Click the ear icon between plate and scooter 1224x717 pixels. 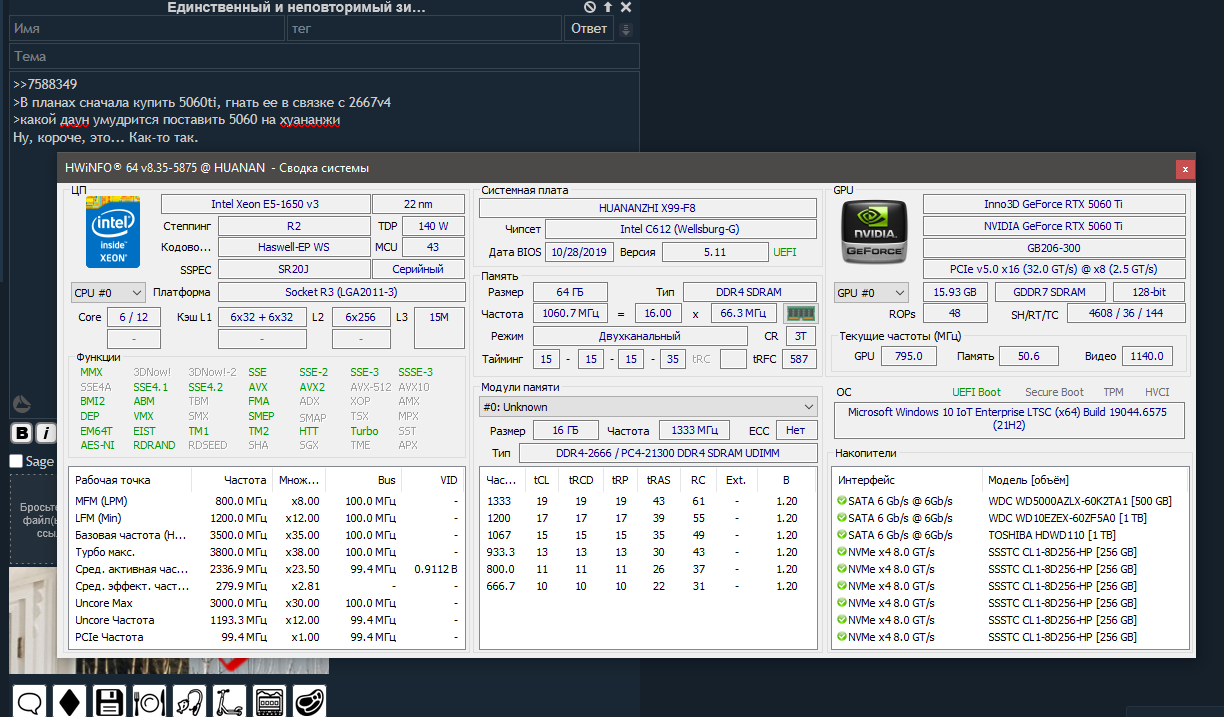pos(189,701)
